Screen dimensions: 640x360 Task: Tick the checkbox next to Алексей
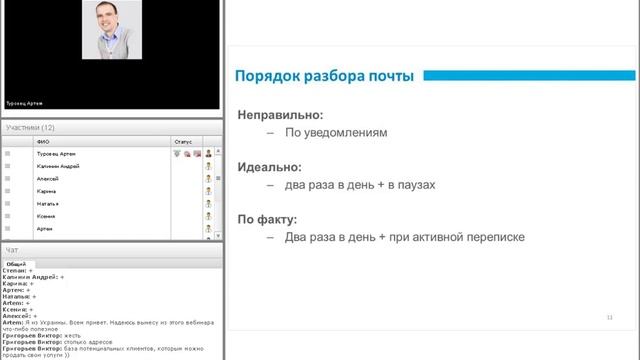(7, 178)
